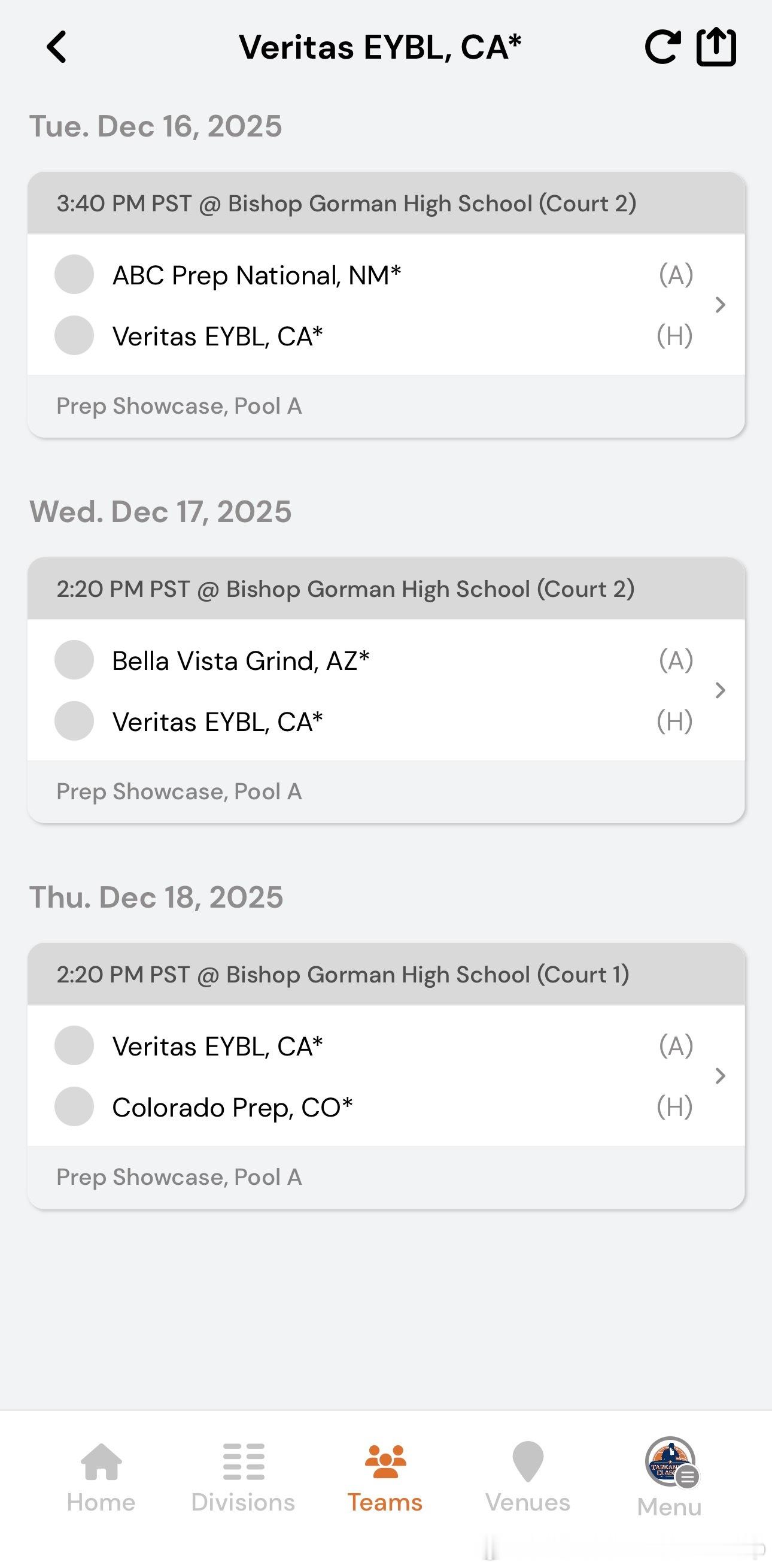
Task: Expand the Dec 18 game details chevron
Action: 721,1076
